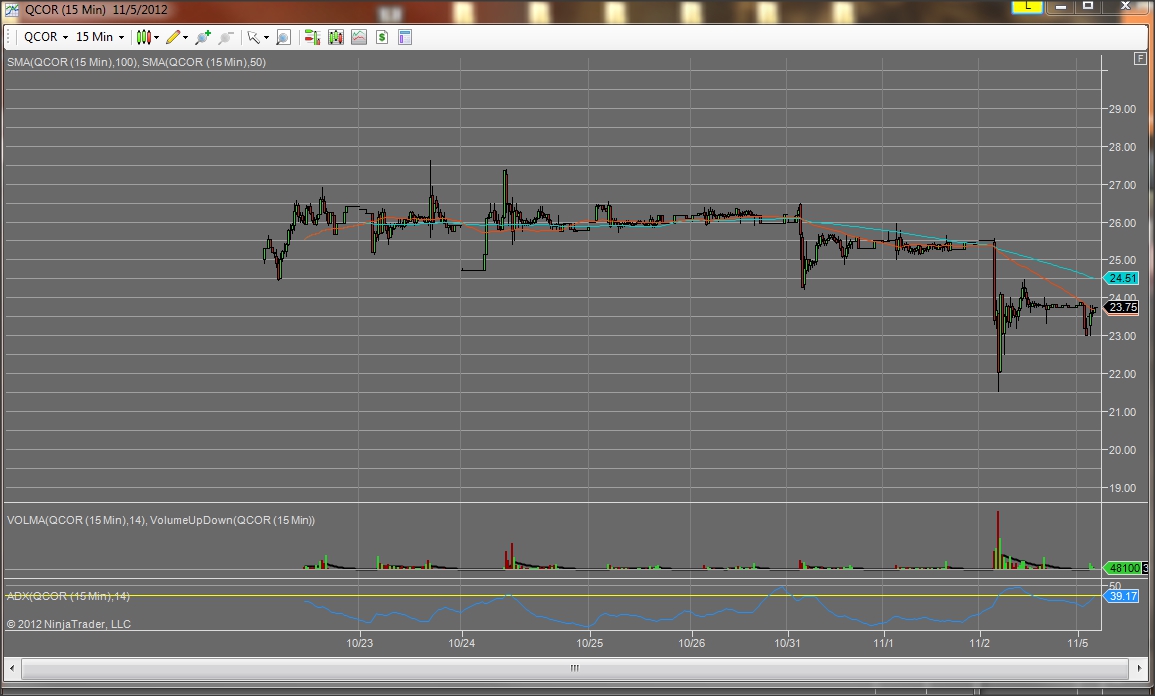Select the pencil drawing tools icon
The width and height of the screenshot is (1155, 696).
click(x=173, y=37)
